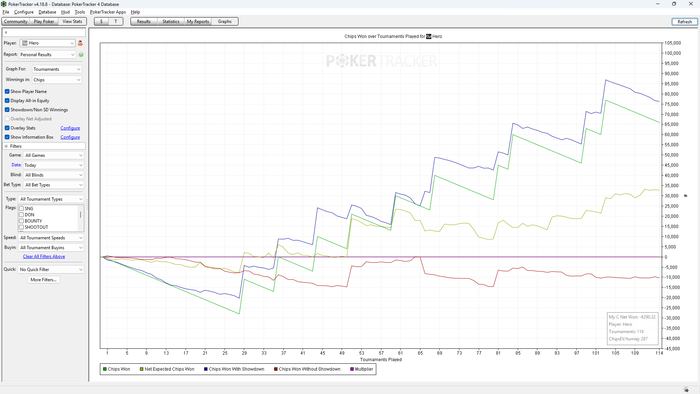Click the Chips Won green legend swatch
This screenshot has height=394, width=700.
coord(105,369)
